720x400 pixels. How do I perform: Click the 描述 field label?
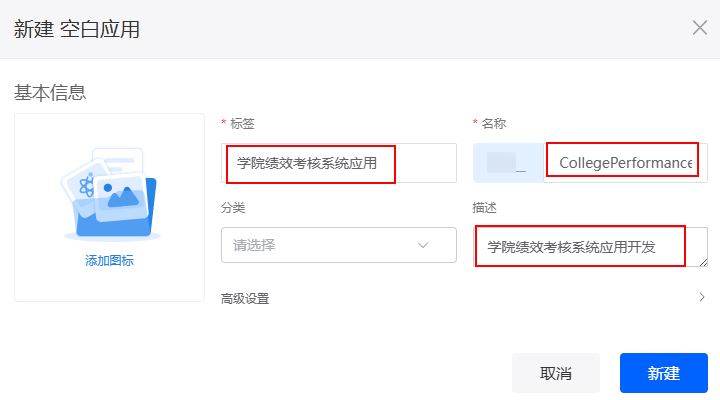tap(484, 208)
